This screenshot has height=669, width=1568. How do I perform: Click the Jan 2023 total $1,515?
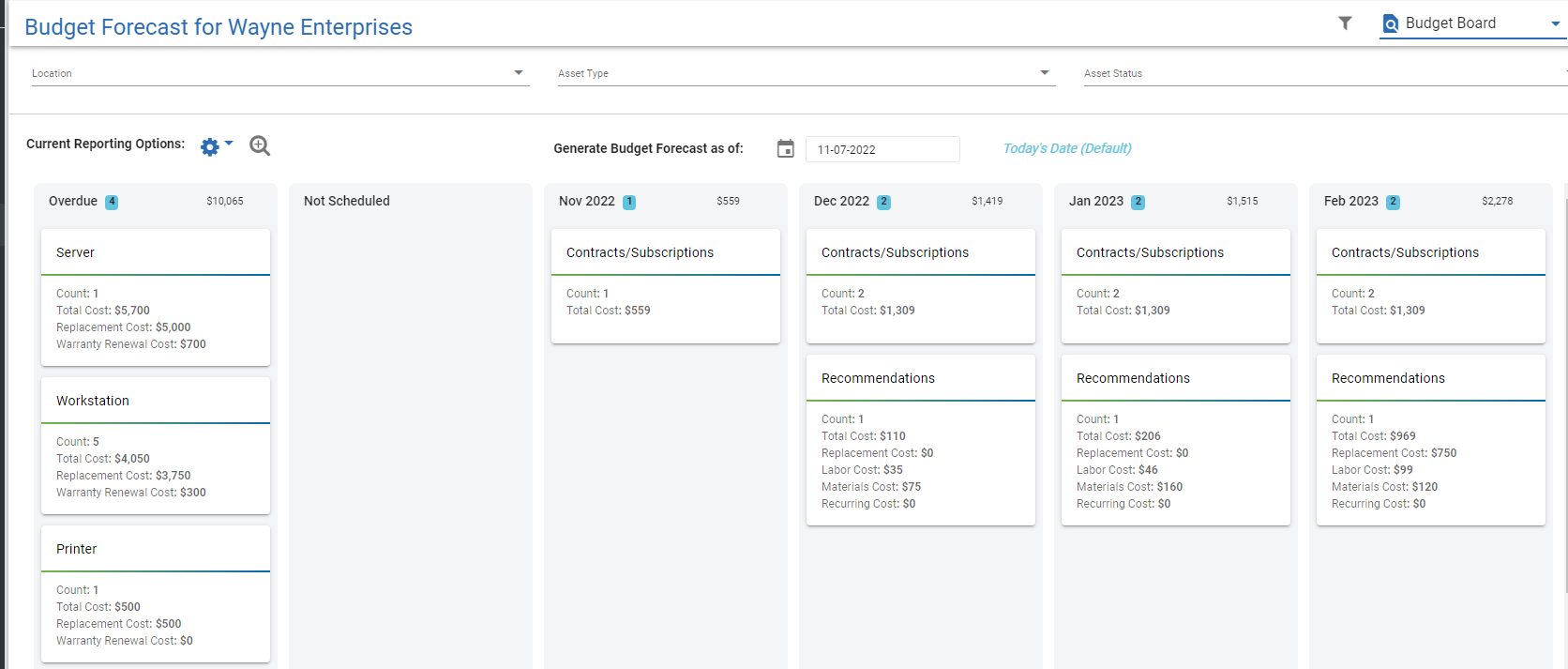click(x=1243, y=201)
